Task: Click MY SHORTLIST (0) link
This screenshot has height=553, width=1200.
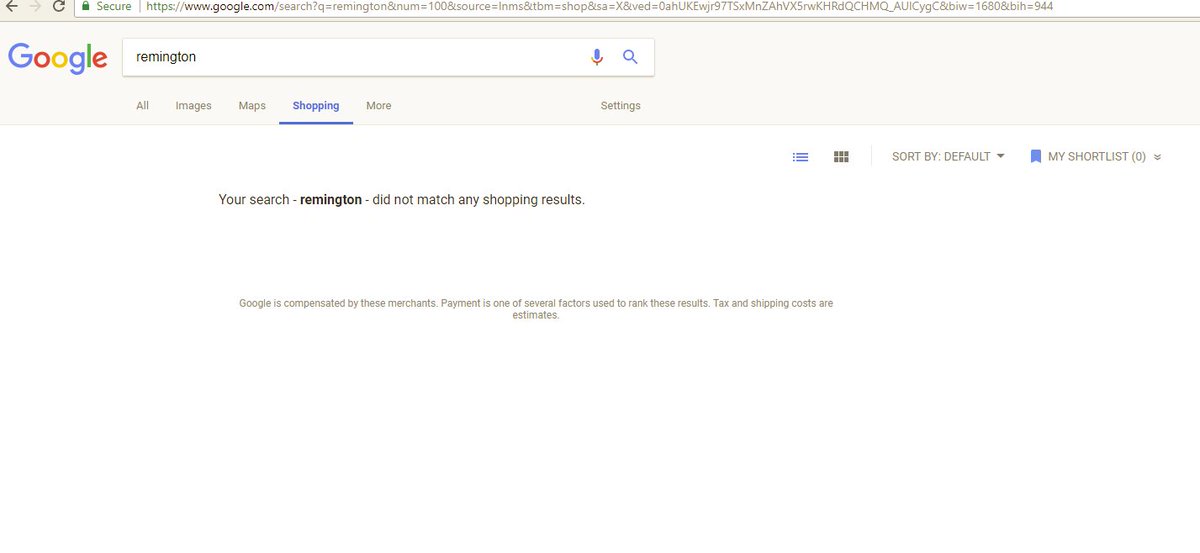Action: (1097, 157)
